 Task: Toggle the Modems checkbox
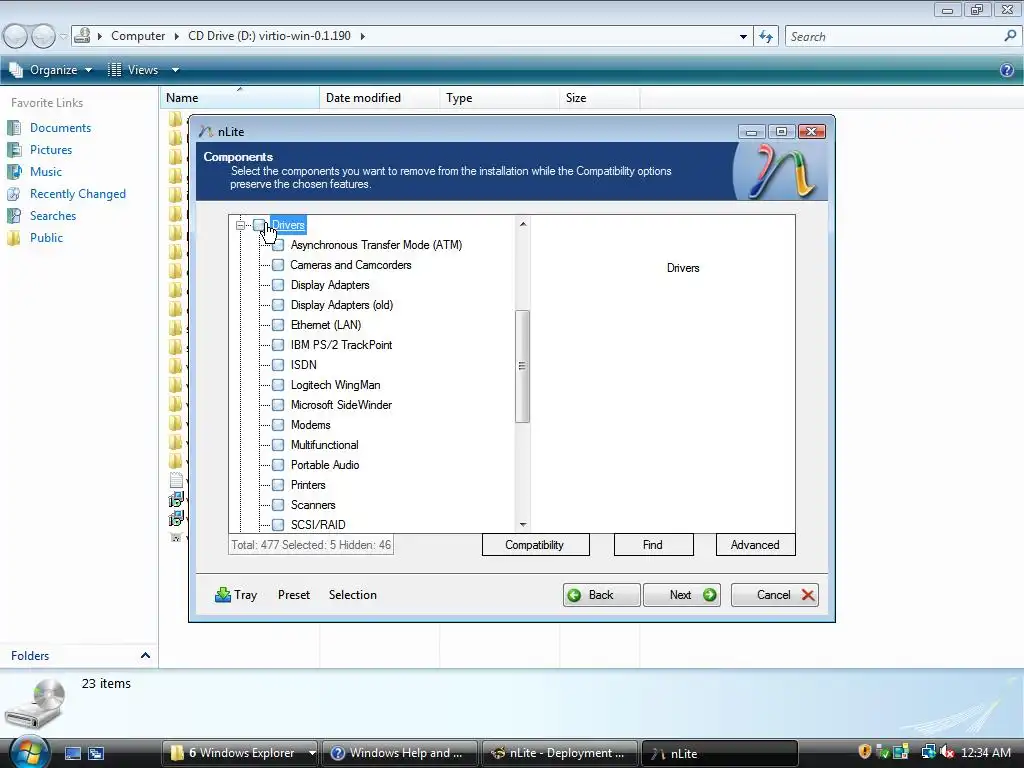(x=278, y=425)
